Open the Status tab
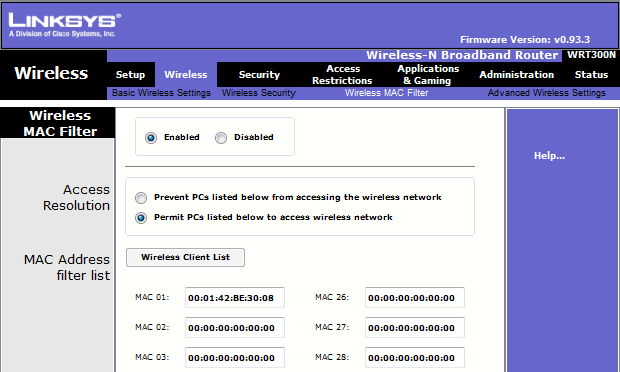This screenshot has height=372, width=620. 591,74
